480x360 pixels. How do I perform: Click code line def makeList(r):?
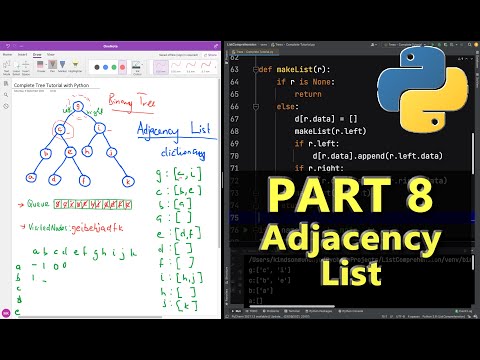tap(294, 69)
